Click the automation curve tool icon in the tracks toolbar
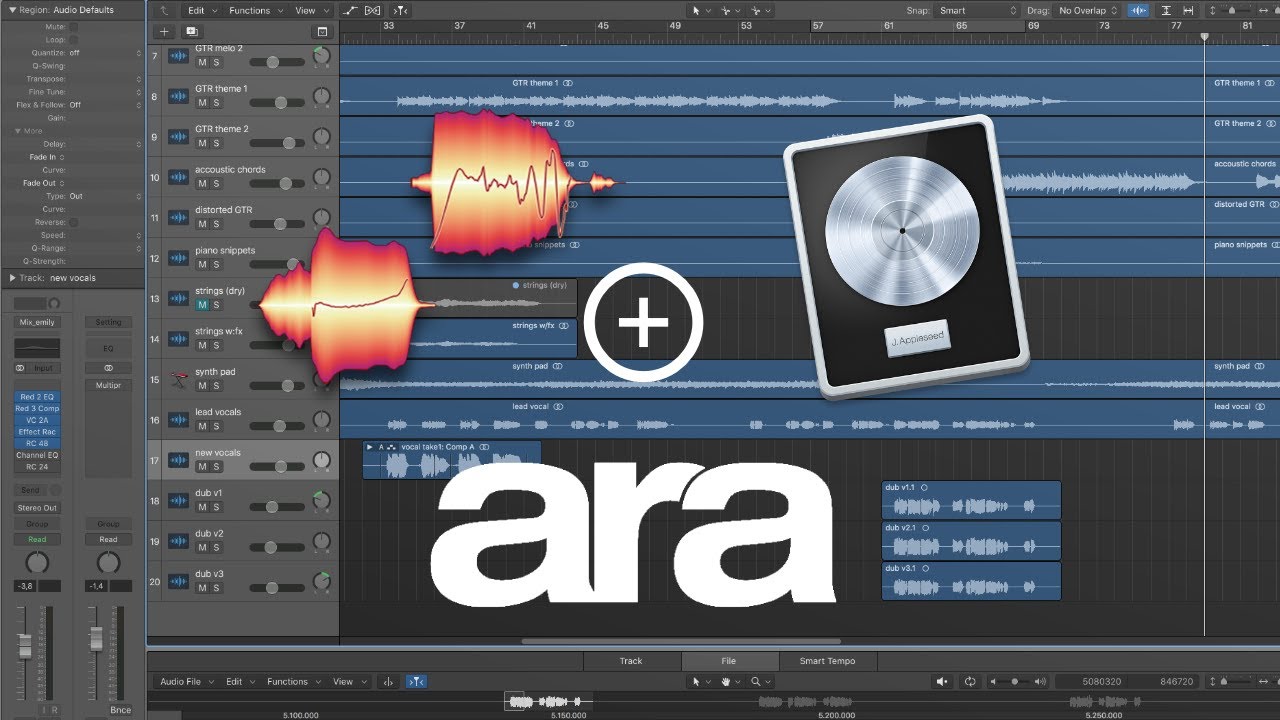 [349, 10]
